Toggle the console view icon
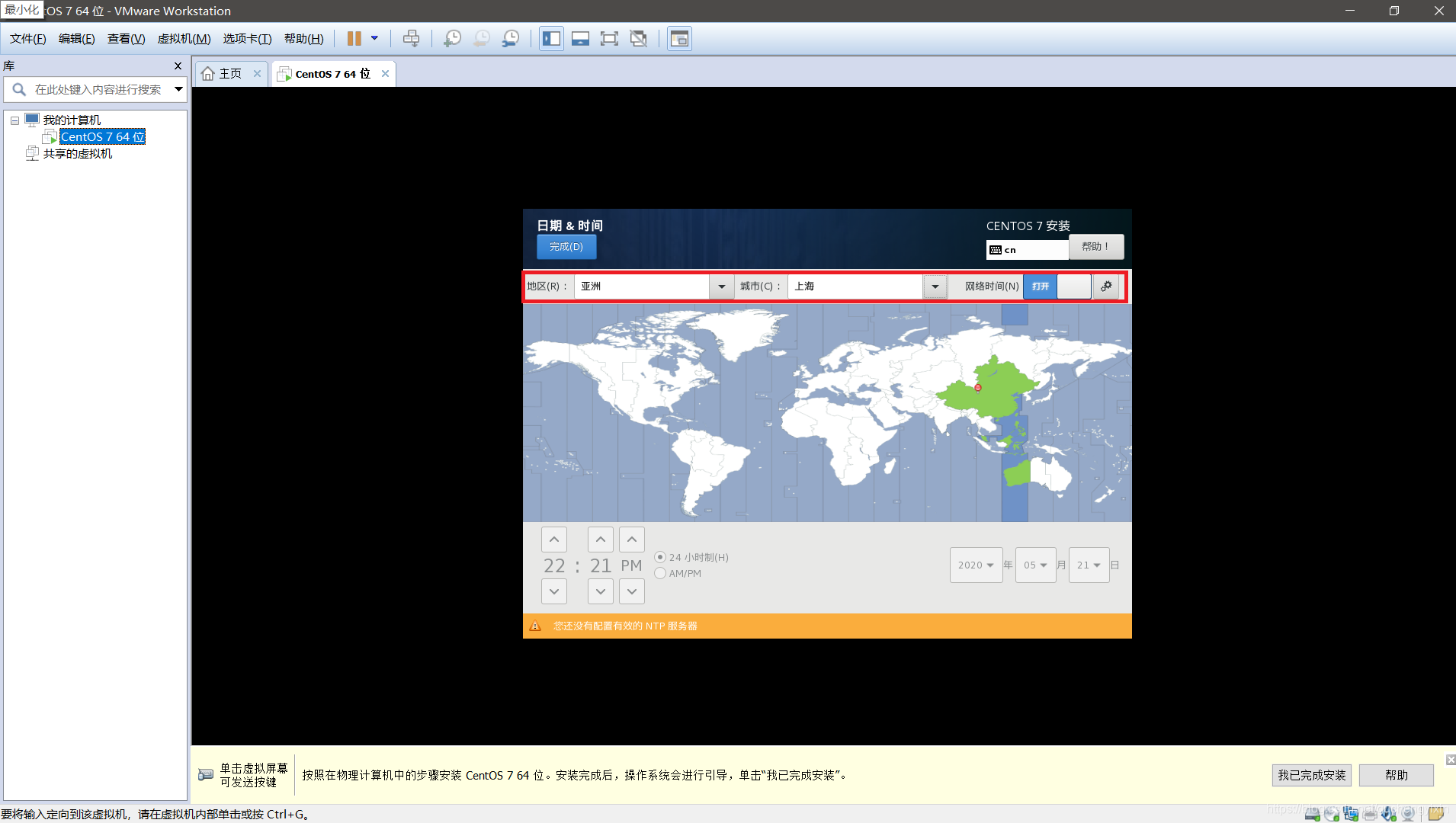The width and height of the screenshot is (1456, 823). pyautogui.click(x=679, y=38)
